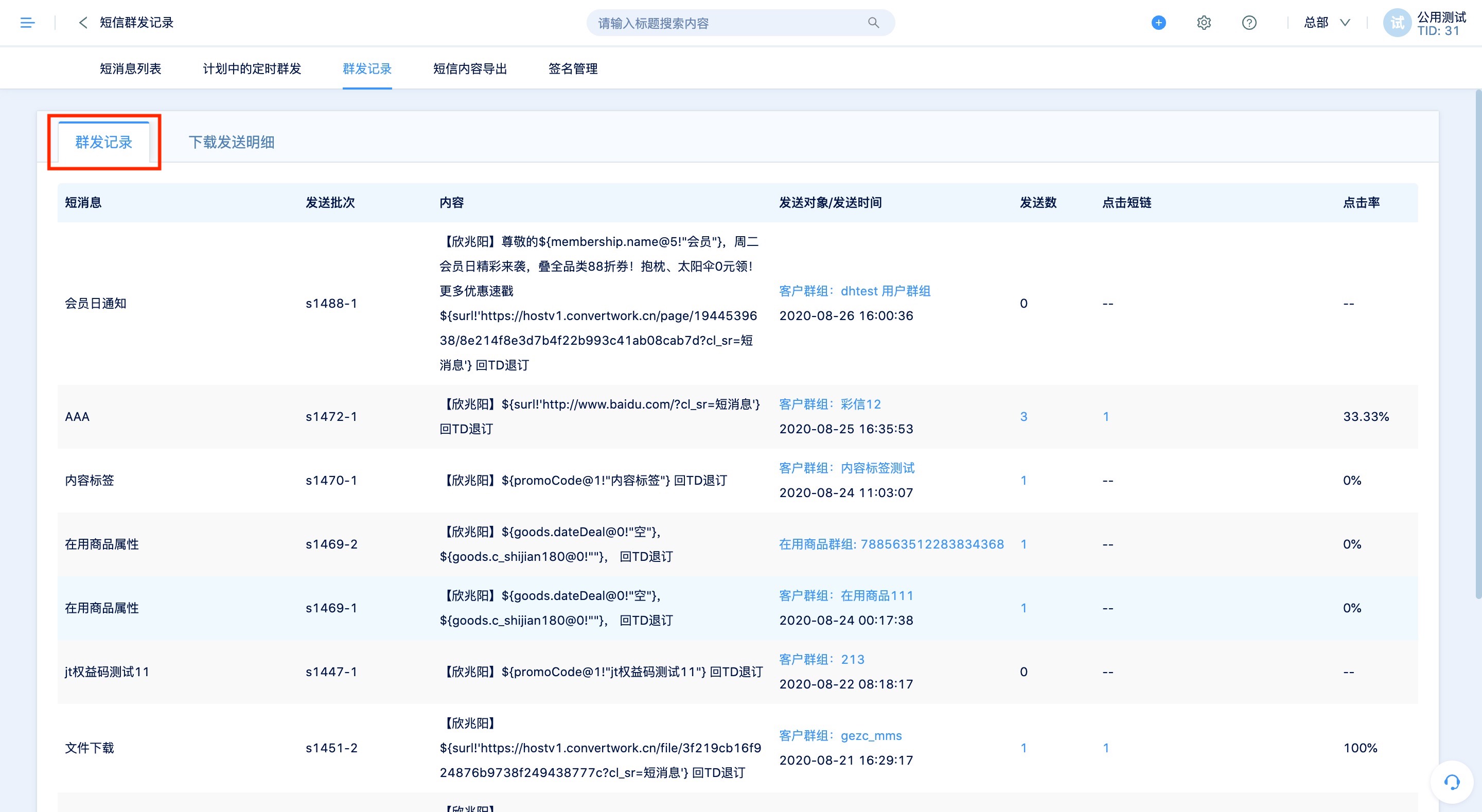Click the 内容标签 message name
This screenshot has width=1482, height=812.
89,481
